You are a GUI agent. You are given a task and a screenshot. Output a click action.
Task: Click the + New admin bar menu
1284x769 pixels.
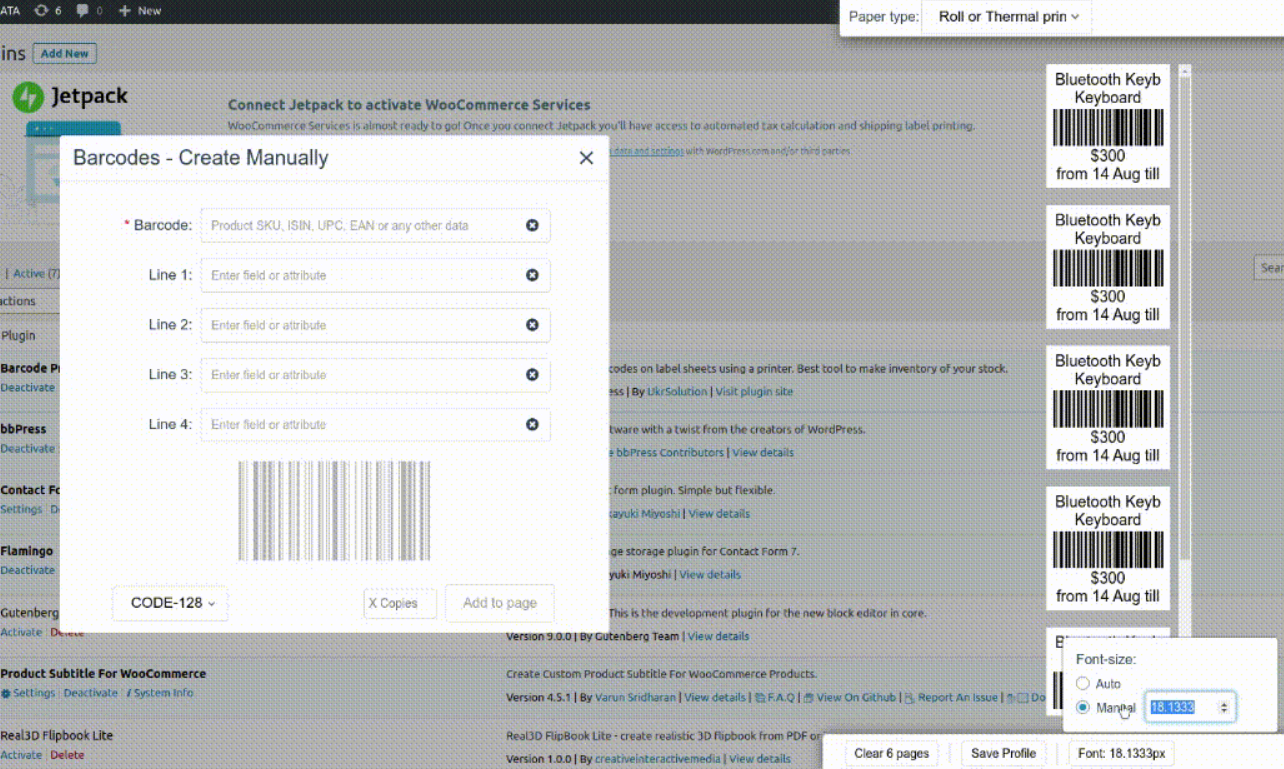pyautogui.click(x=140, y=11)
